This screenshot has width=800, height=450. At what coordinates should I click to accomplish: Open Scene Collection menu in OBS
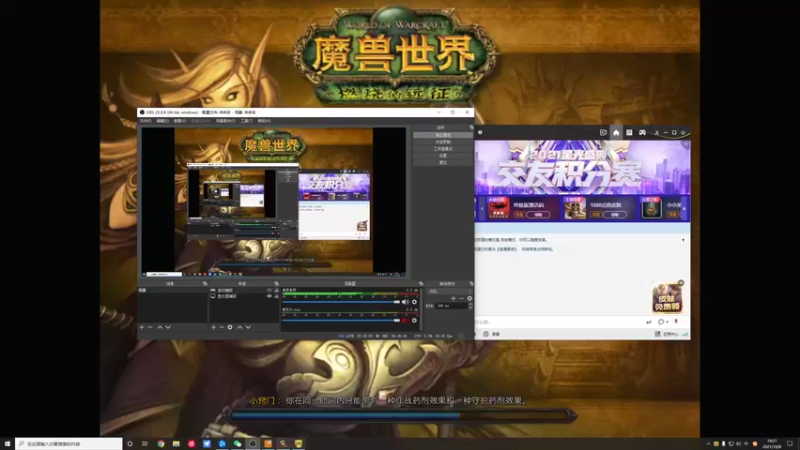point(226,121)
